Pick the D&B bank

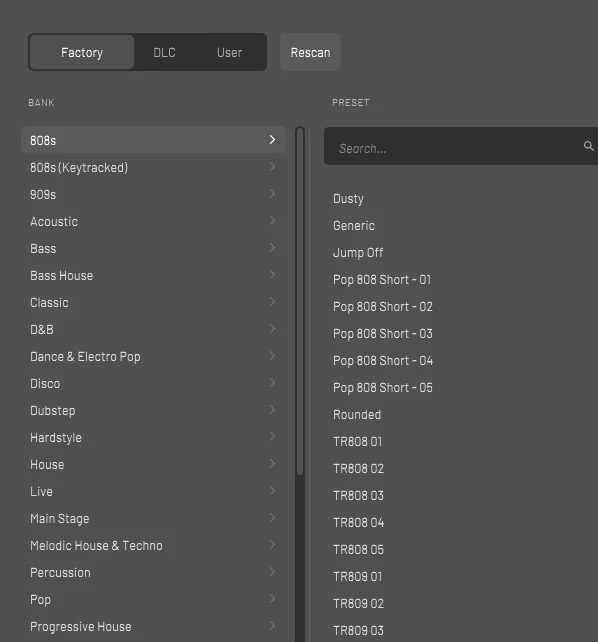click(42, 330)
